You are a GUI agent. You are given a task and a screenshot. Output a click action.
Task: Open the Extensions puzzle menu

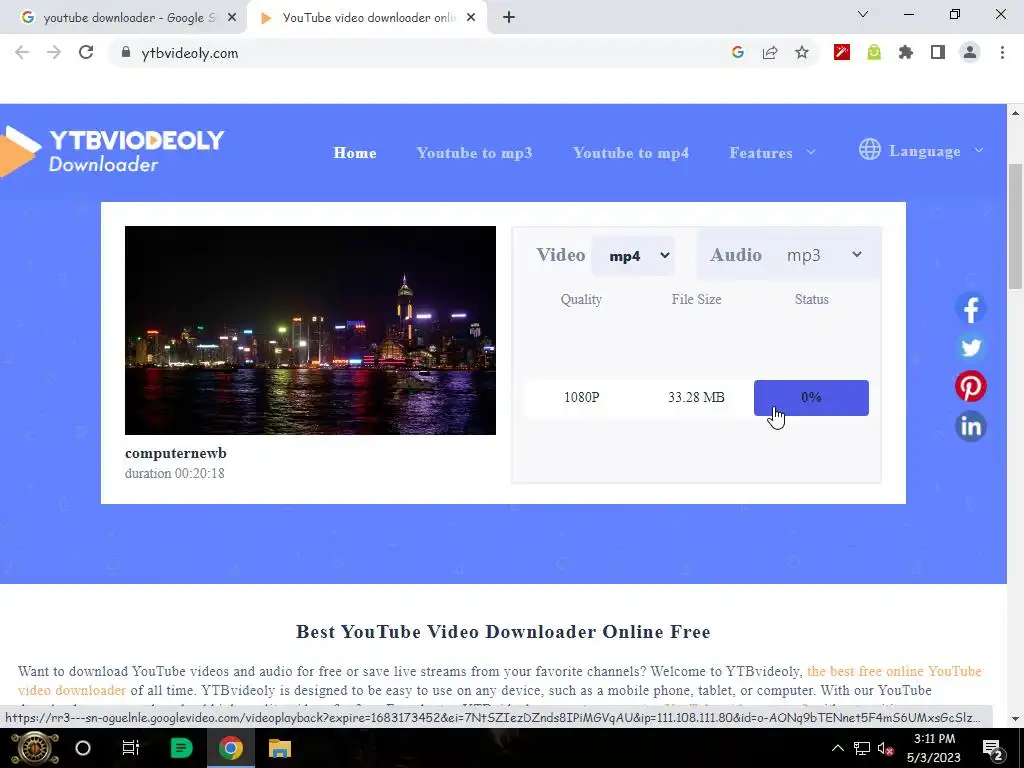tap(906, 53)
